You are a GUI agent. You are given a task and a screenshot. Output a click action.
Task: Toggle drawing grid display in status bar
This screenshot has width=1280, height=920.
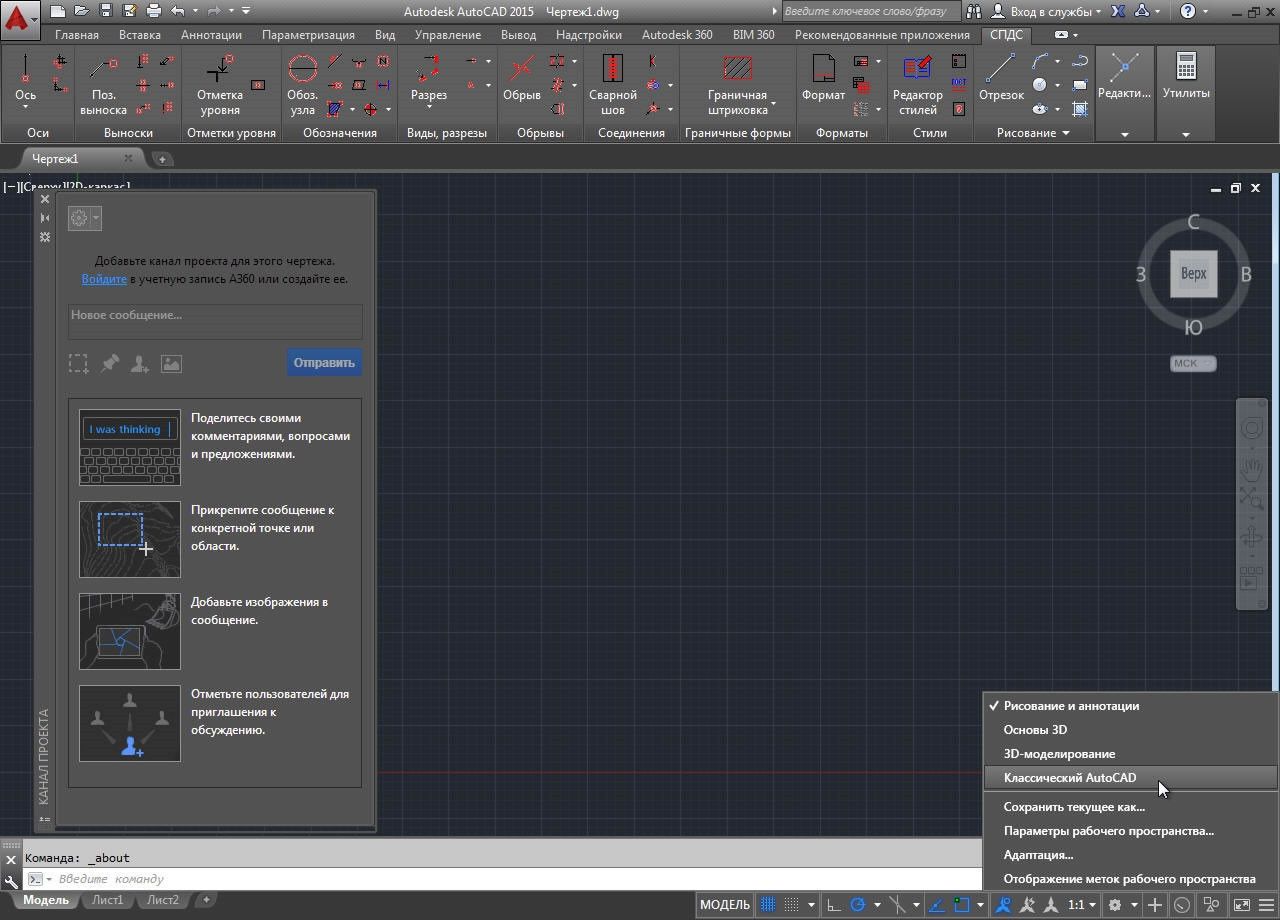(768, 905)
